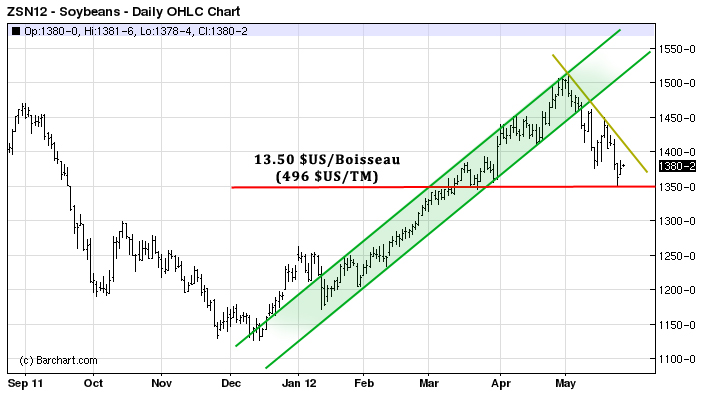Click the 13.50 $US/Boisseau annotation

(325, 159)
